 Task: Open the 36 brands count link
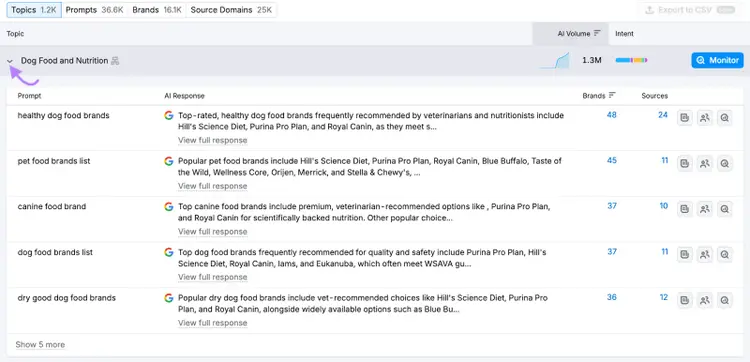click(612, 297)
